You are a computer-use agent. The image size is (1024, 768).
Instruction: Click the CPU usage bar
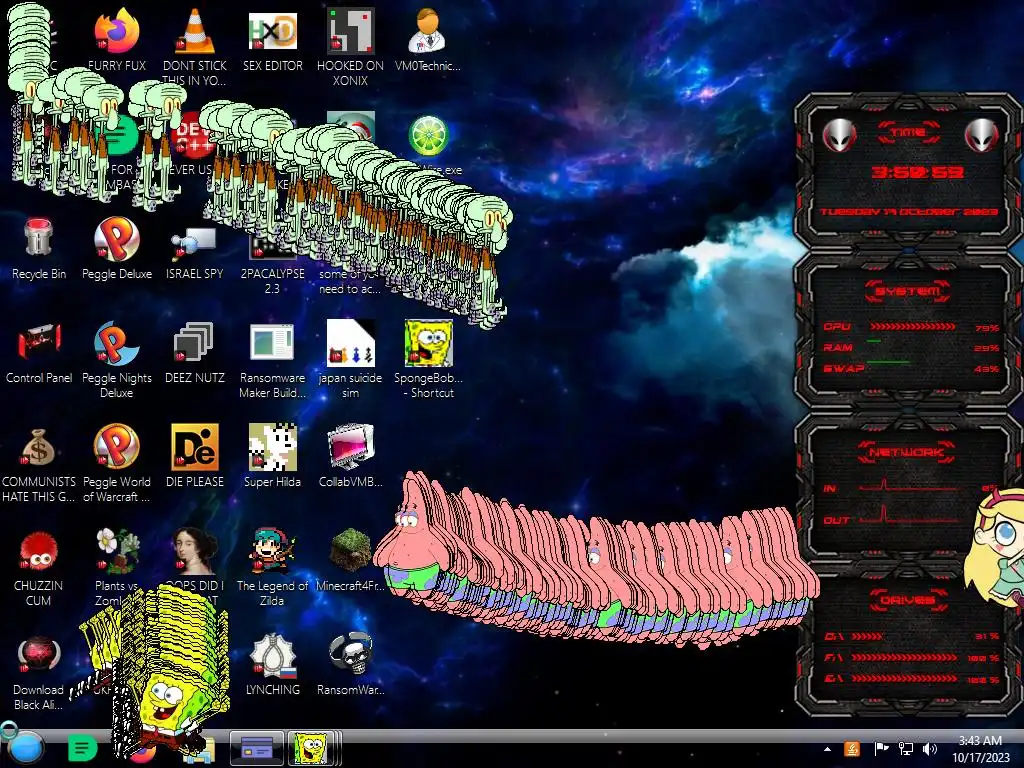[912, 326]
